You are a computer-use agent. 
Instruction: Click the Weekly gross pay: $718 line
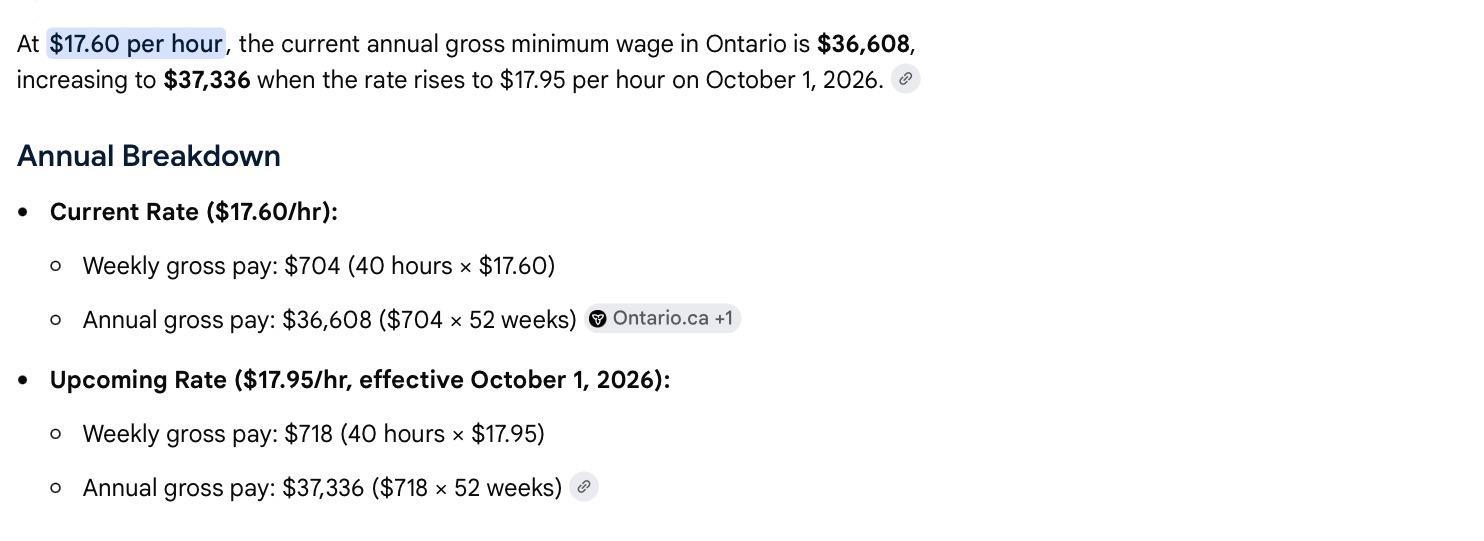point(314,434)
